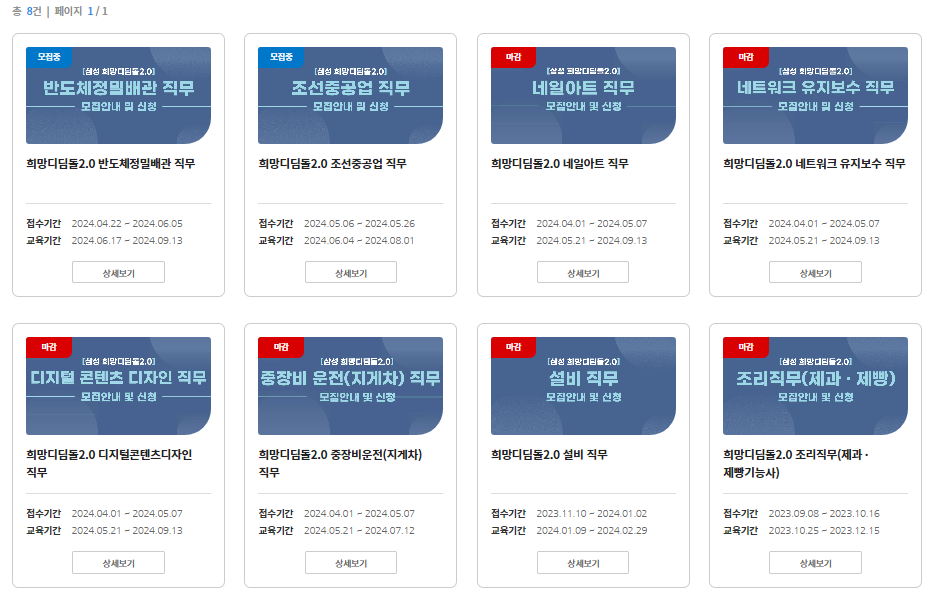Image resolution: width=937 pixels, height=601 pixels.
Task: Click 상세보기 on the 네트워크 유지보수 course card
Action: pos(815,271)
